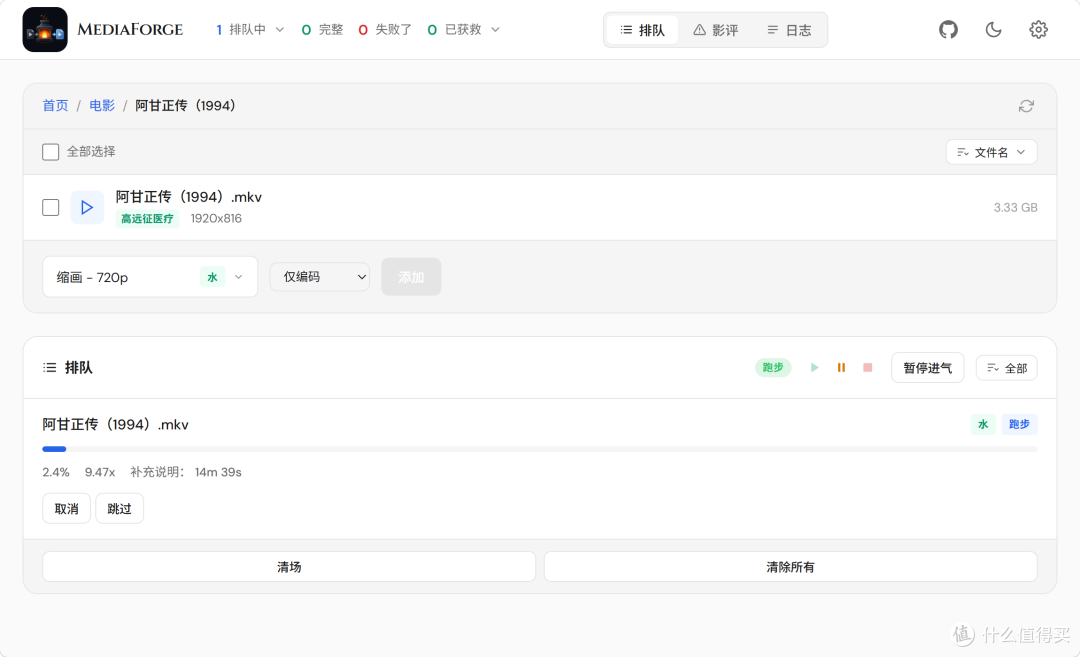This screenshot has height=657, width=1080.
Task: Click the 高远征医疗 tag under the file name
Action: pyautogui.click(x=147, y=218)
